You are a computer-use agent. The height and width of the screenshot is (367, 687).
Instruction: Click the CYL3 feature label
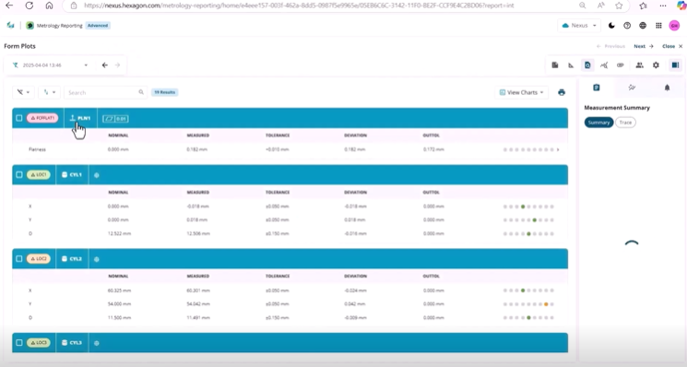tap(72, 343)
